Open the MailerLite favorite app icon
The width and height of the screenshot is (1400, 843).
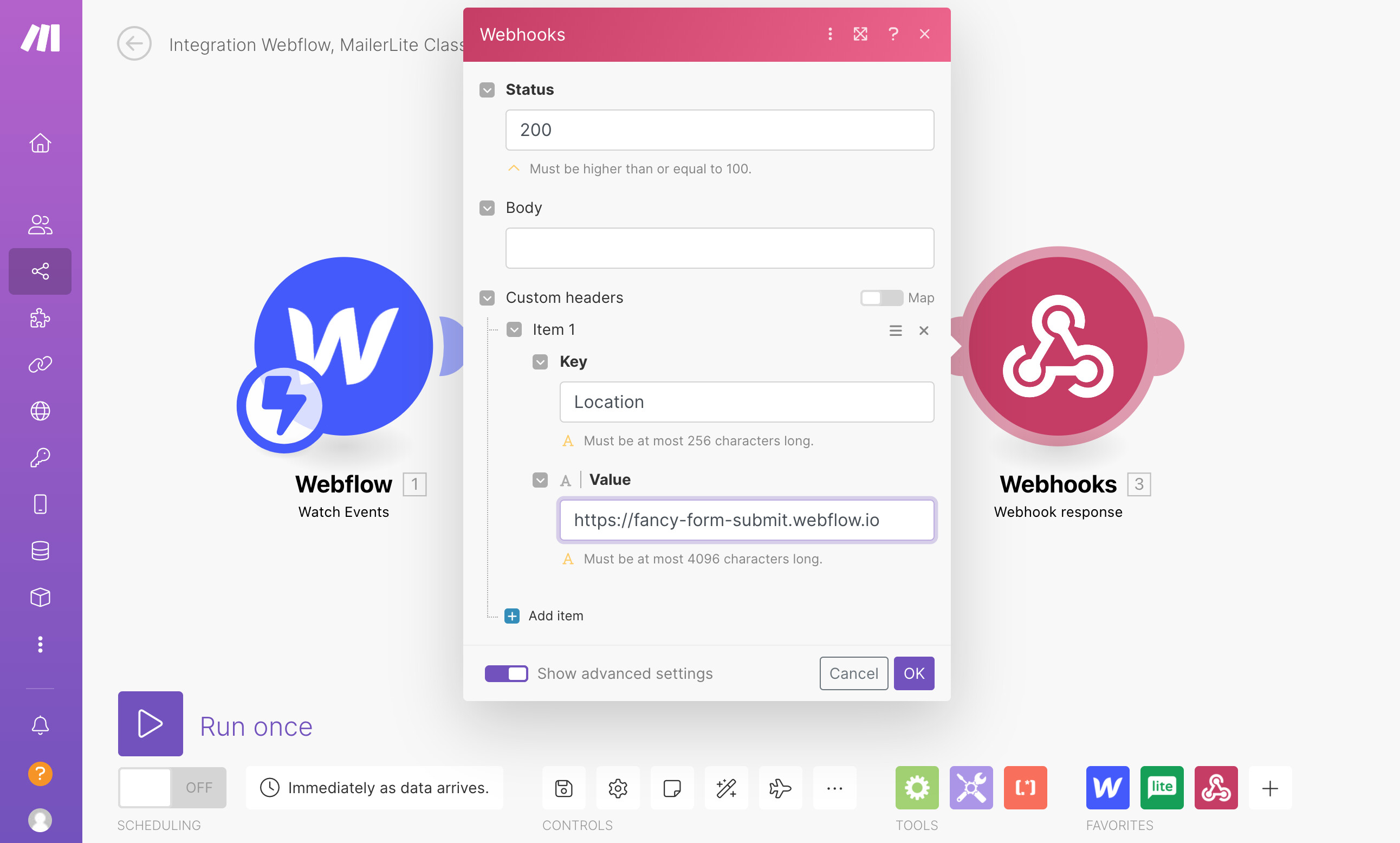click(x=1162, y=788)
